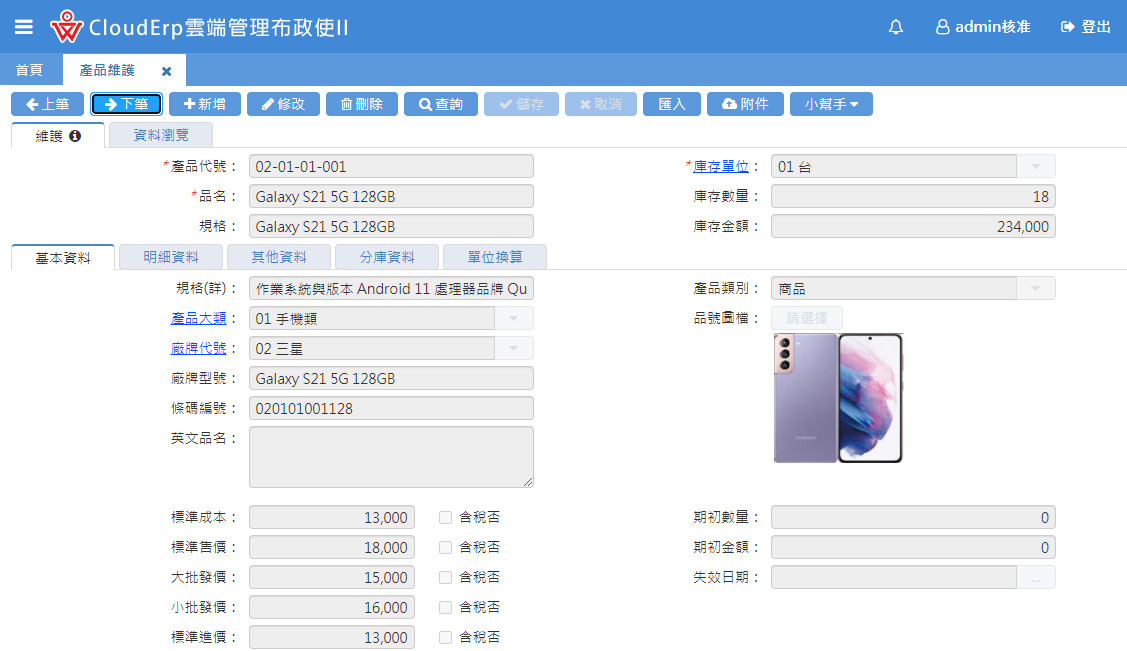The height and width of the screenshot is (651, 1127).
Task: Switch to the 資料瀏覽 tab
Action: pyautogui.click(x=161, y=135)
